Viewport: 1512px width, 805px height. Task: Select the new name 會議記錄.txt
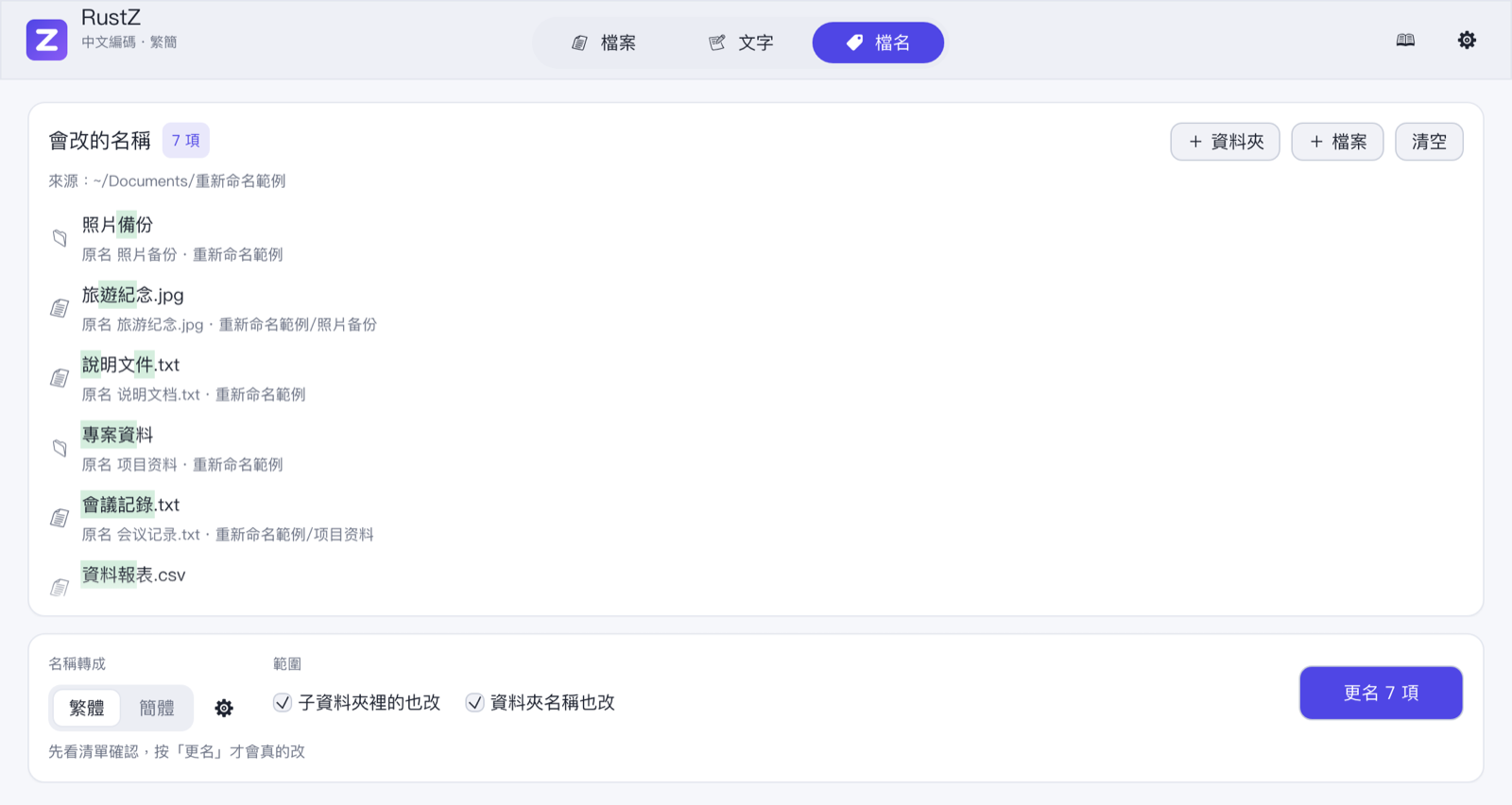130,505
